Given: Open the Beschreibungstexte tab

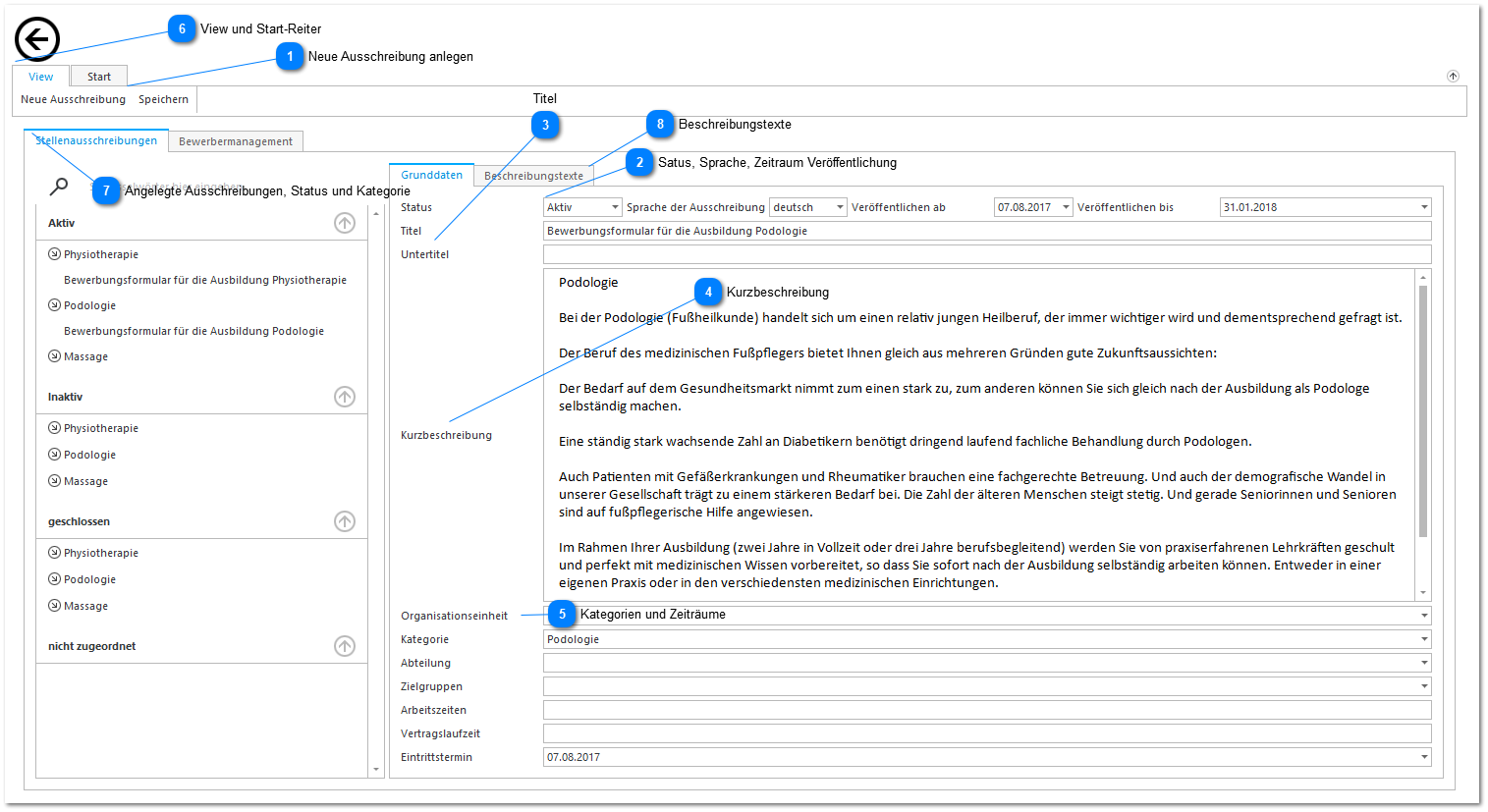Looking at the screenshot, I should (x=533, y=176).
